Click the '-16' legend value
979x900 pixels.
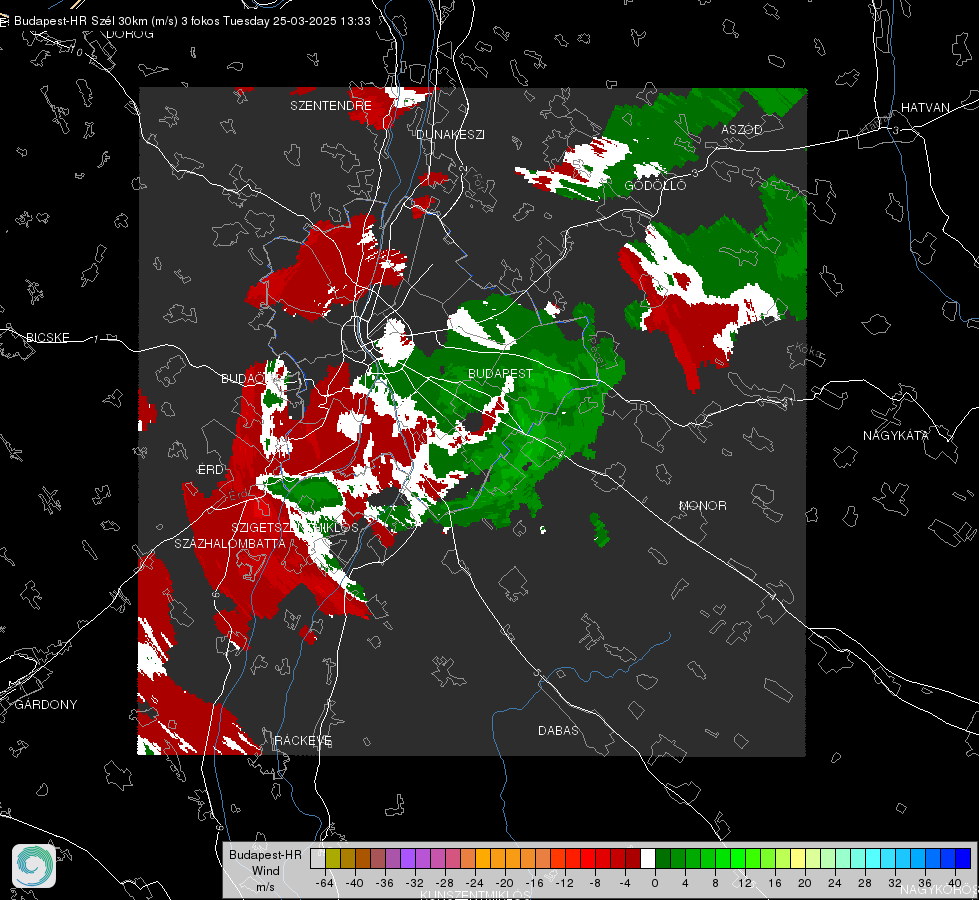click(535, 883)
